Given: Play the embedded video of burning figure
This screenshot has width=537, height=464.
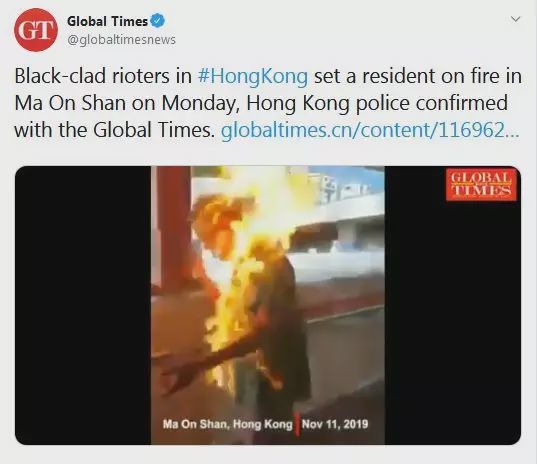Looking at the screenshot, I should [x=268, y=305].
